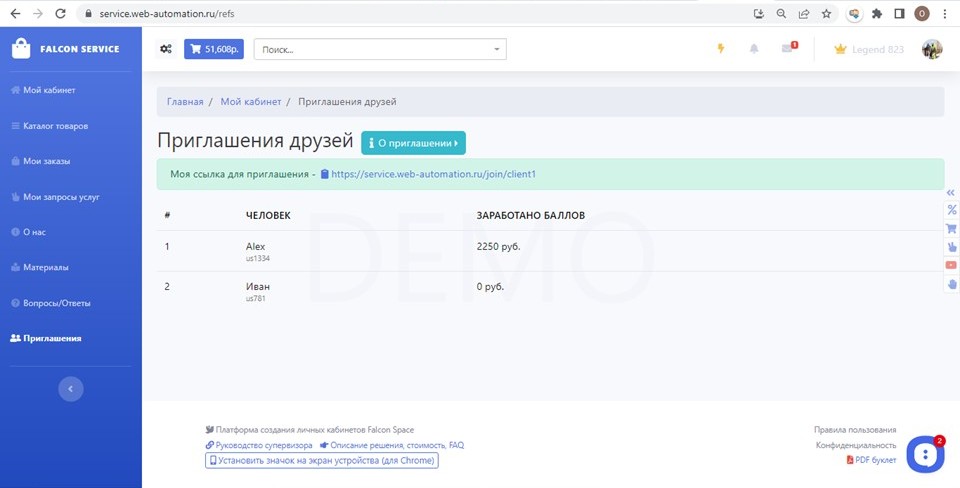The width and height of the screenshot is (960, 488).
Task: Collapse right side panel with double chevron
Action: 951,192
